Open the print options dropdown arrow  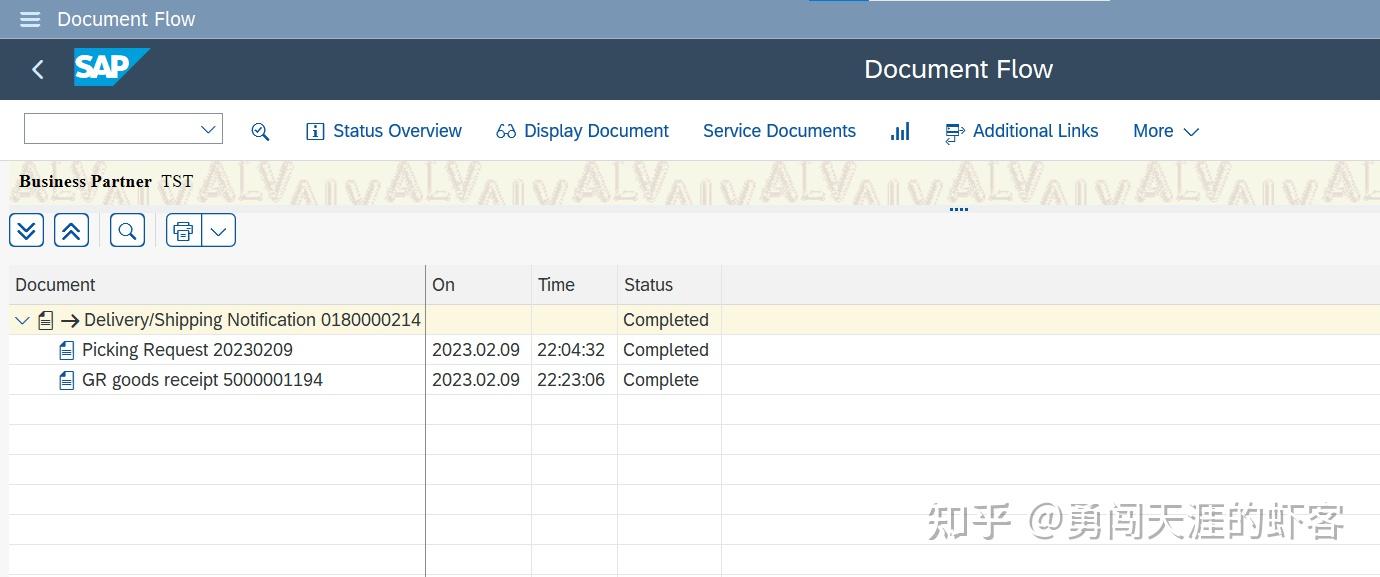(x=218, y=230)
